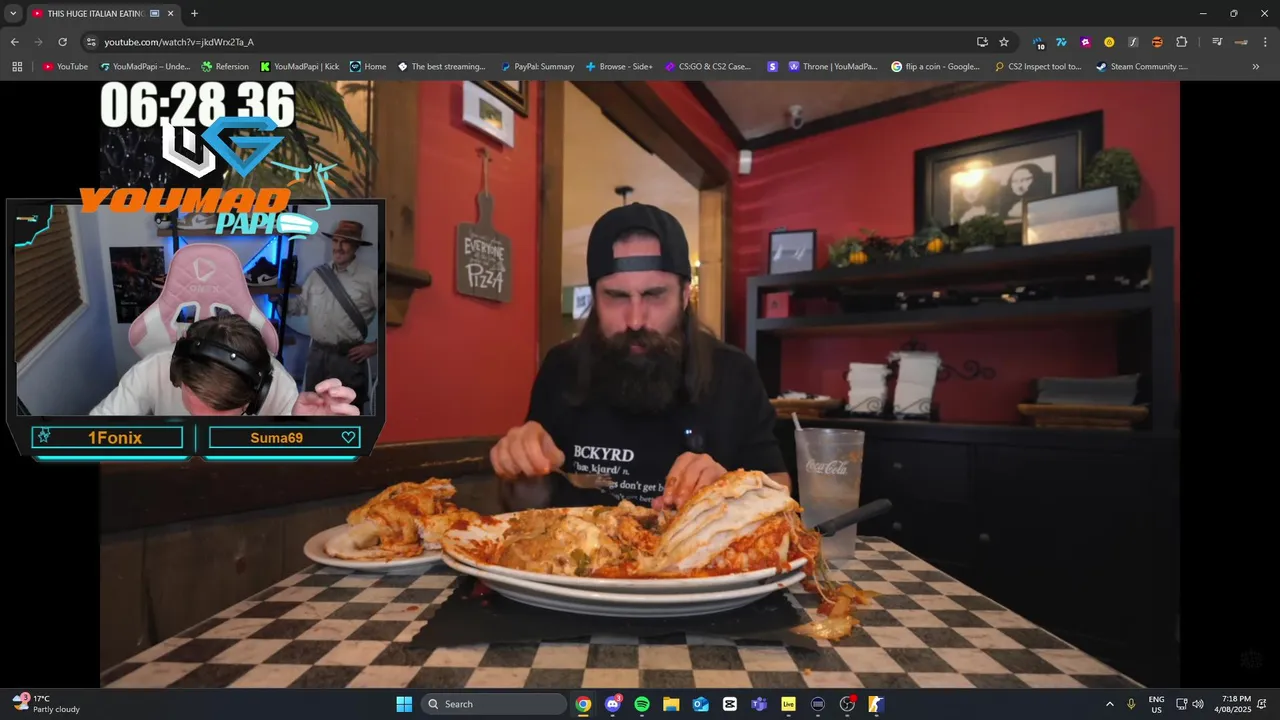Open Discord from the taskbar

(613, 704)
